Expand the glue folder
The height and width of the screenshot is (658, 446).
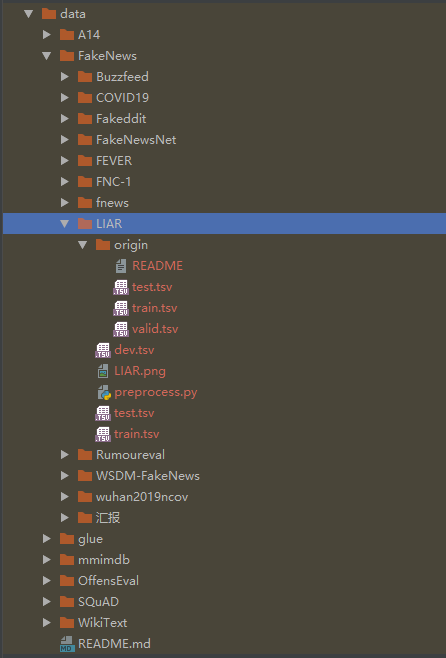pos(47,538)
